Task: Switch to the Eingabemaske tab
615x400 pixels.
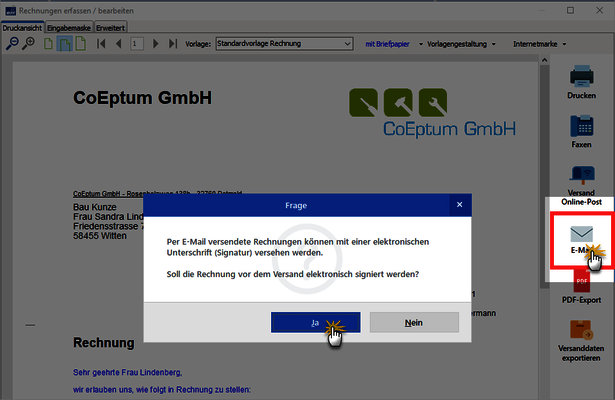Action: [69, 28]
